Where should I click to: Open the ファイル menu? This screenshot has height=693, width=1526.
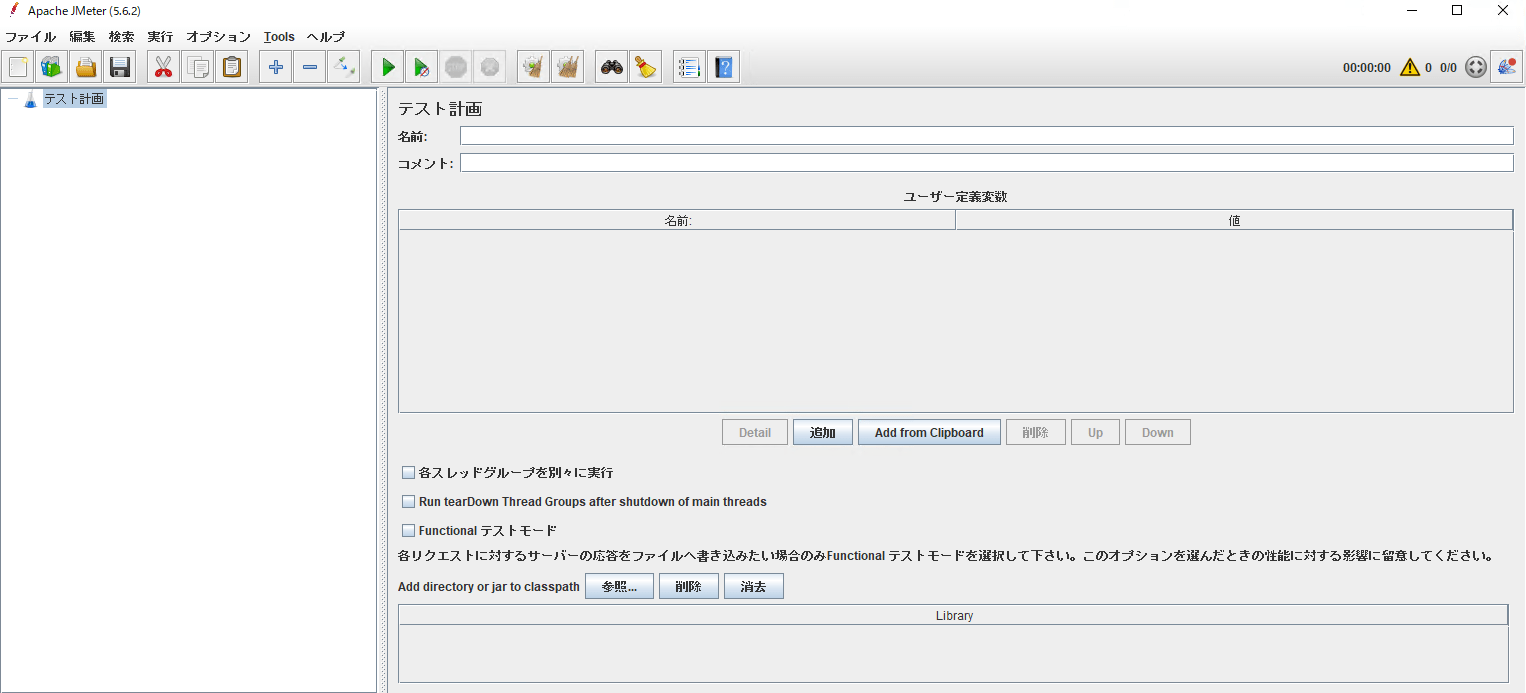30,37
